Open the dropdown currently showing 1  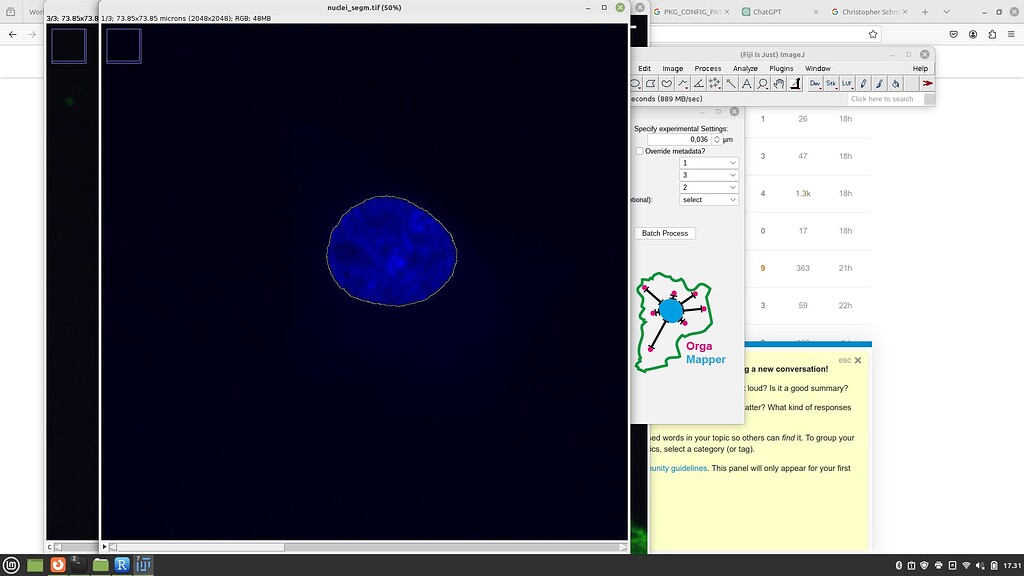pos(708,162)
